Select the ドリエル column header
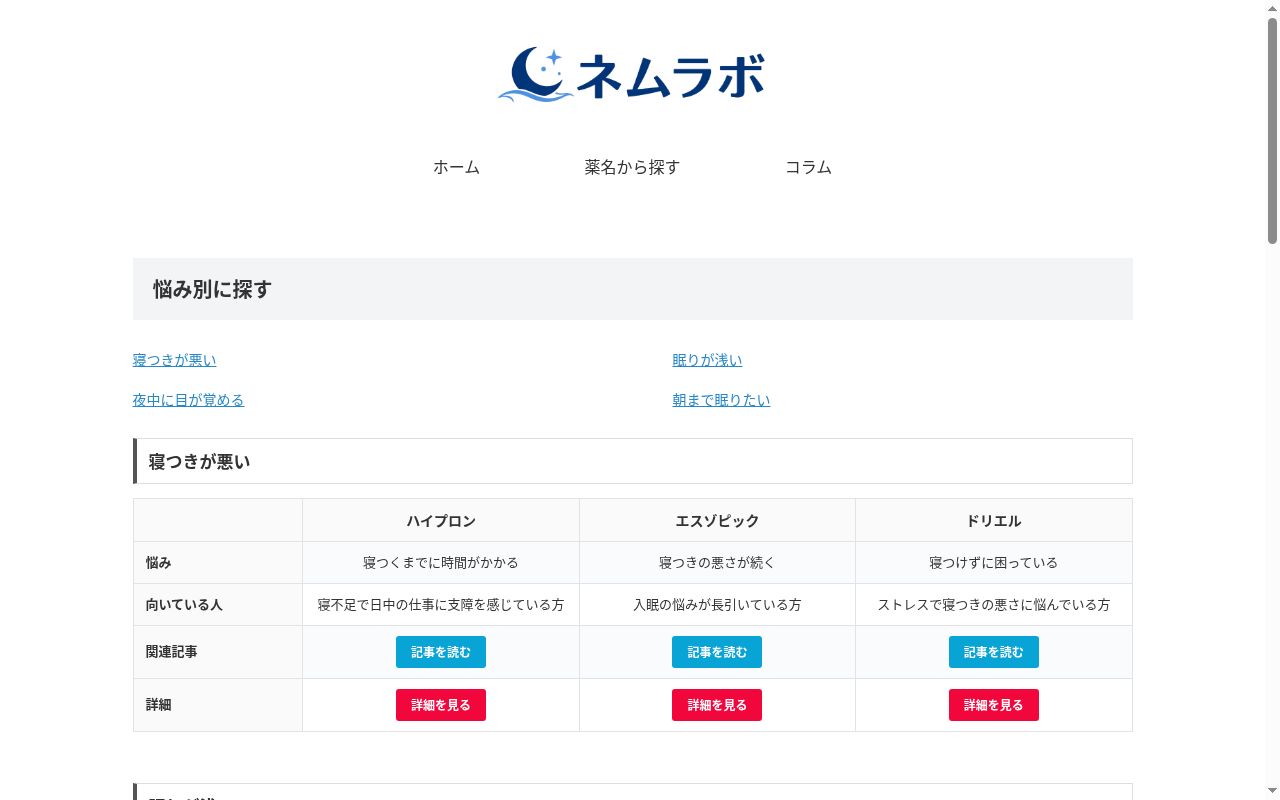The image size is (1280, 800). coord(994,521)
